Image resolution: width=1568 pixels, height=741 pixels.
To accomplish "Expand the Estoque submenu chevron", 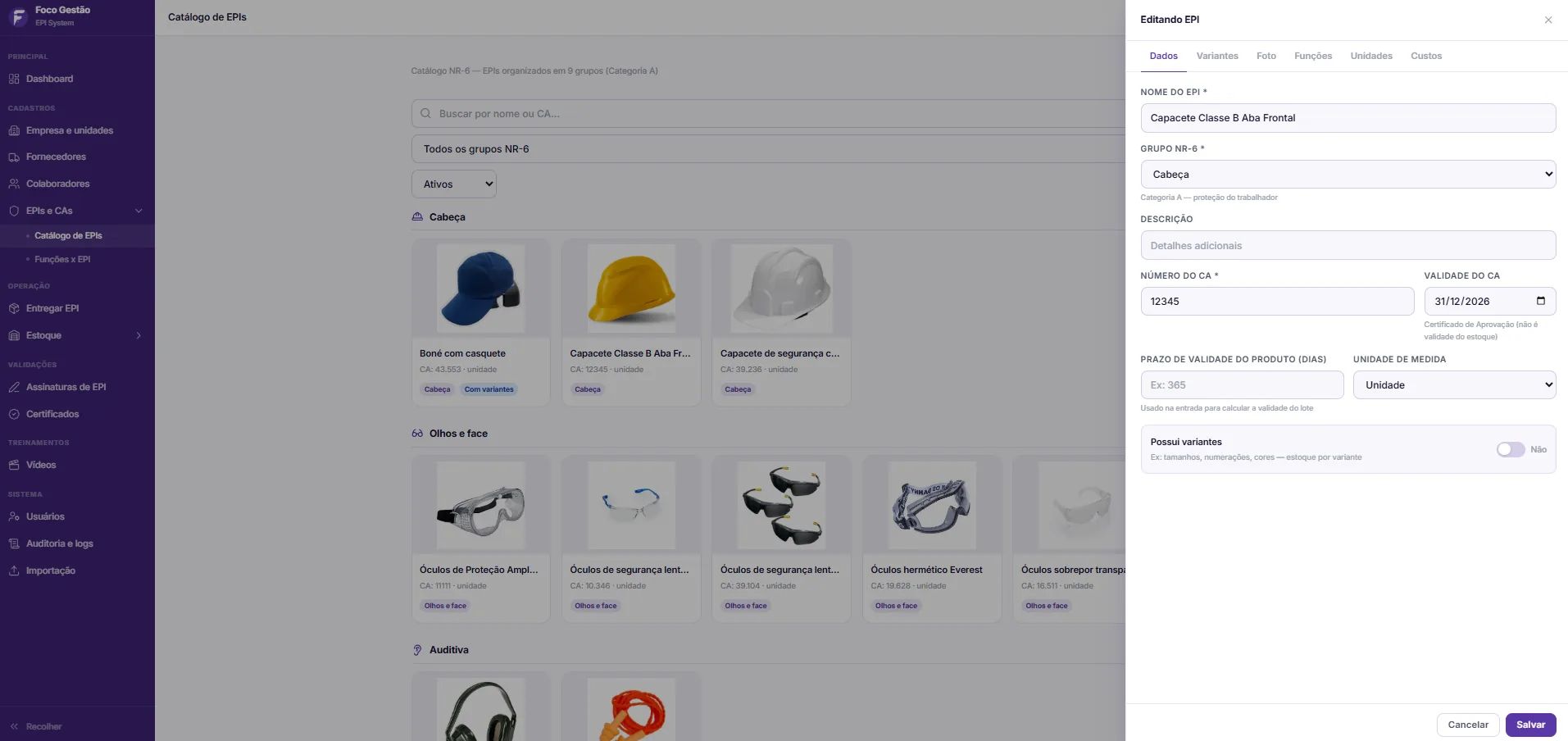I will 139,335.
